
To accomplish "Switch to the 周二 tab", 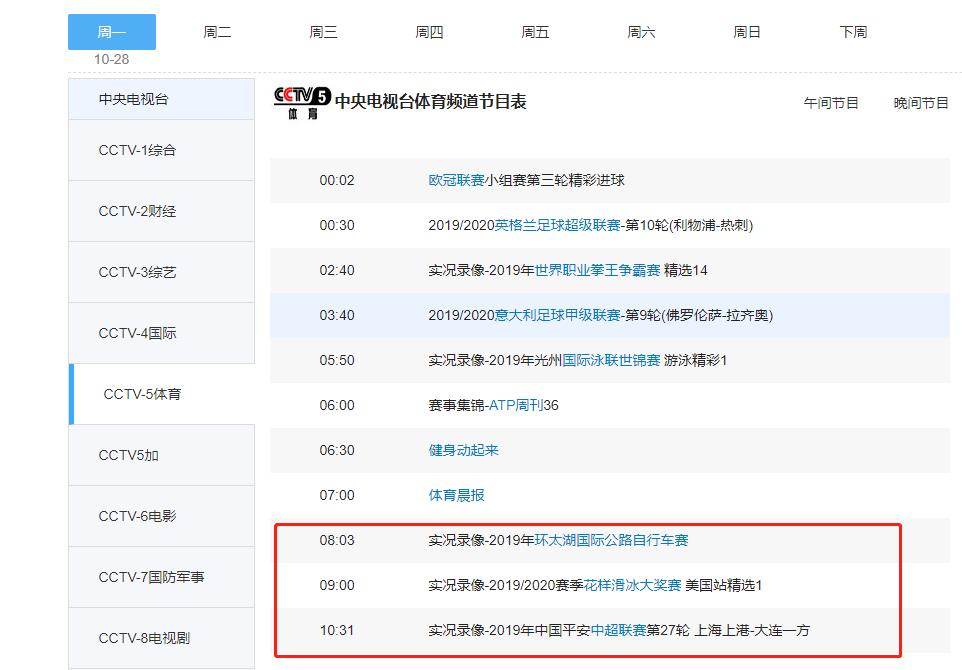I will click(219, 31).
